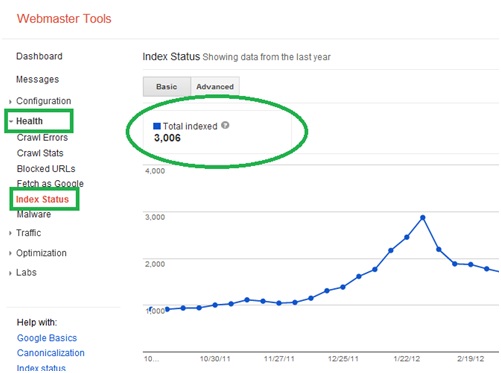The height and width of the screenshot is (373, 501).
Task: Expand the Optimization section arrow
Action: click(x=10, y=253)
